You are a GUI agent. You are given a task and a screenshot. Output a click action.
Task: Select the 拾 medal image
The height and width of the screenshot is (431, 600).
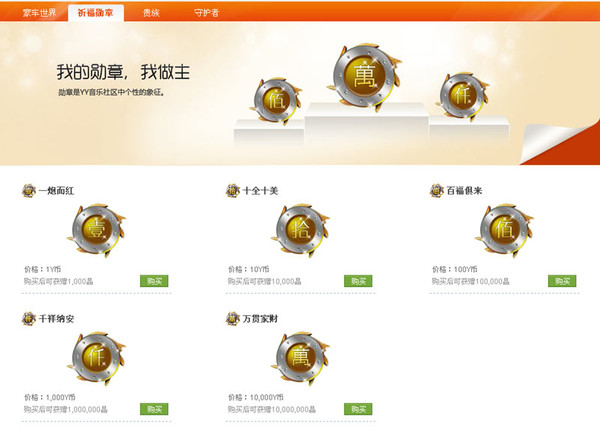[x=300, y=230]
